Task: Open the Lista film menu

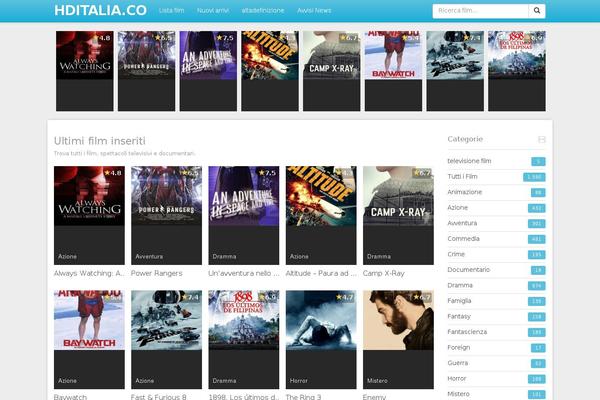Action: 171,11
